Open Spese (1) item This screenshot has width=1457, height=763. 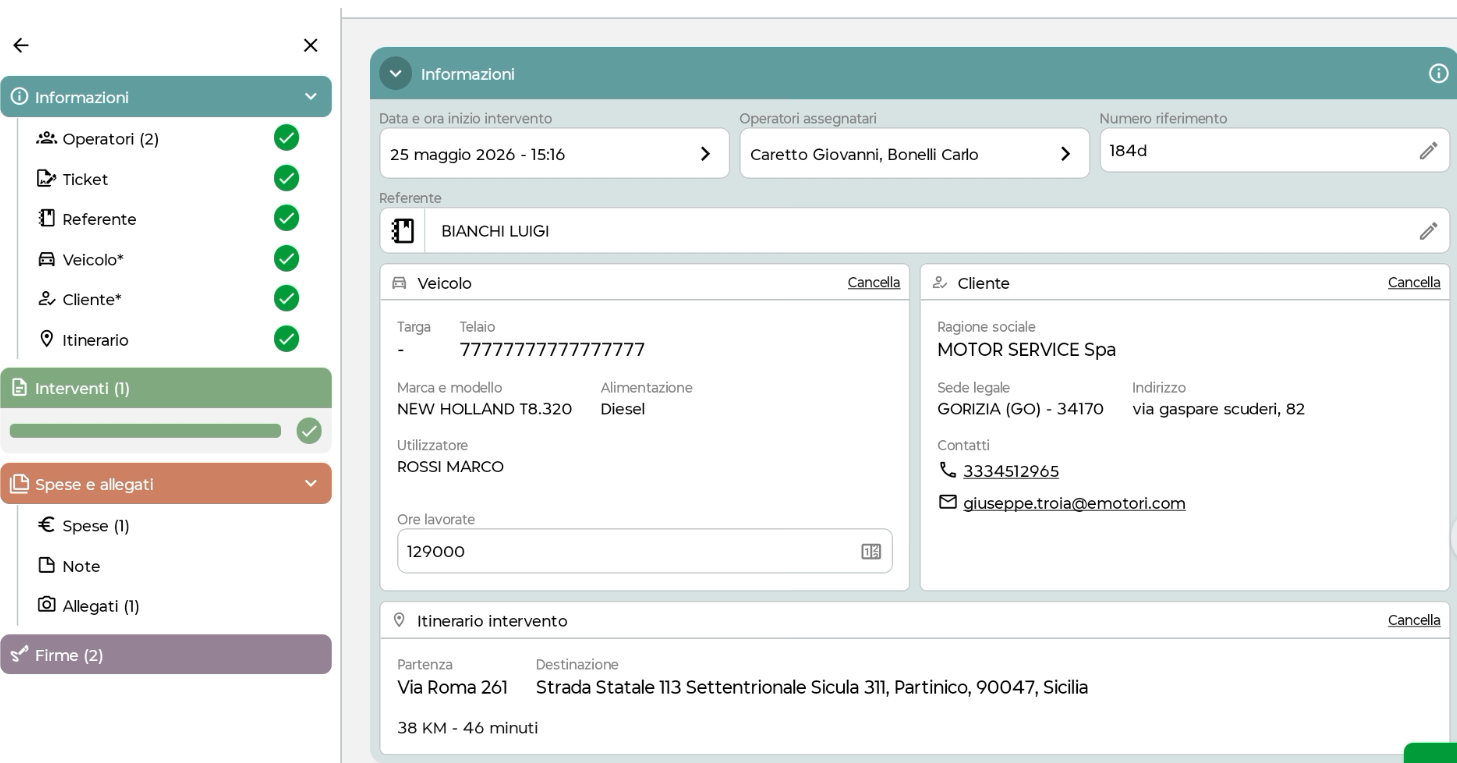(x=96, y=526)
